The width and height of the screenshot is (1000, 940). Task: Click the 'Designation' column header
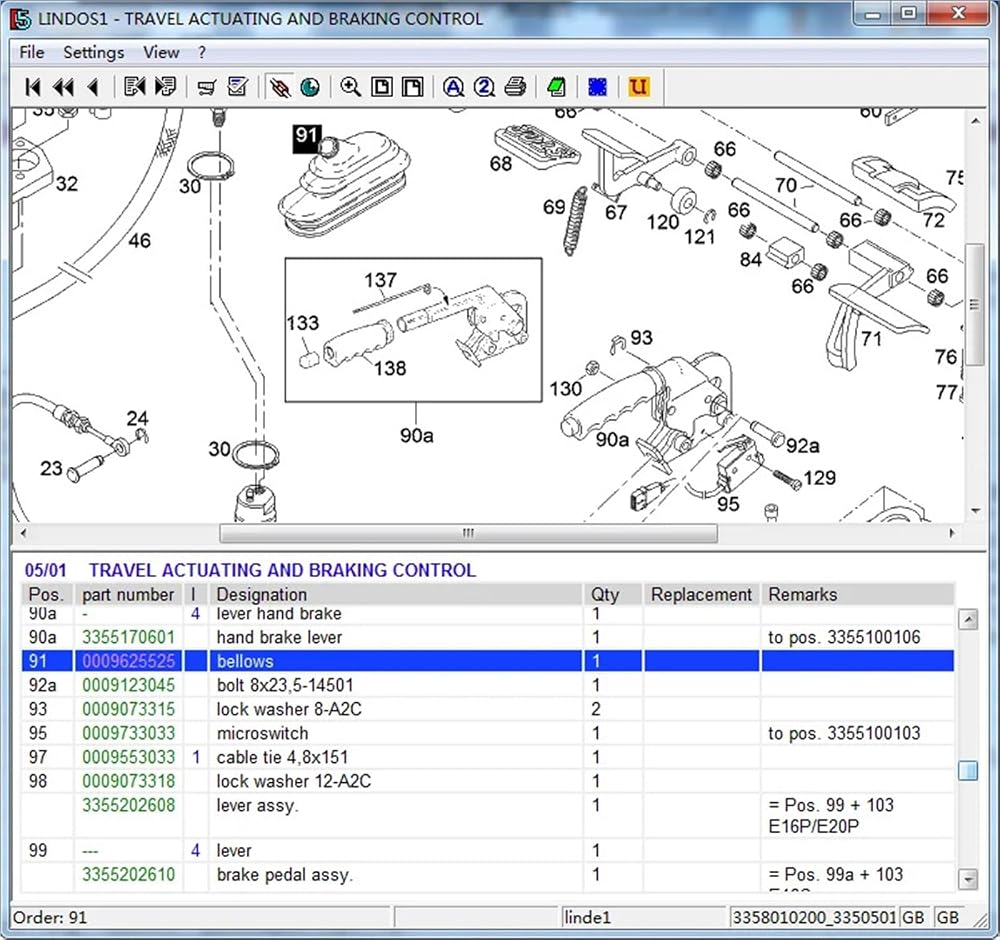tap(395, 594)
